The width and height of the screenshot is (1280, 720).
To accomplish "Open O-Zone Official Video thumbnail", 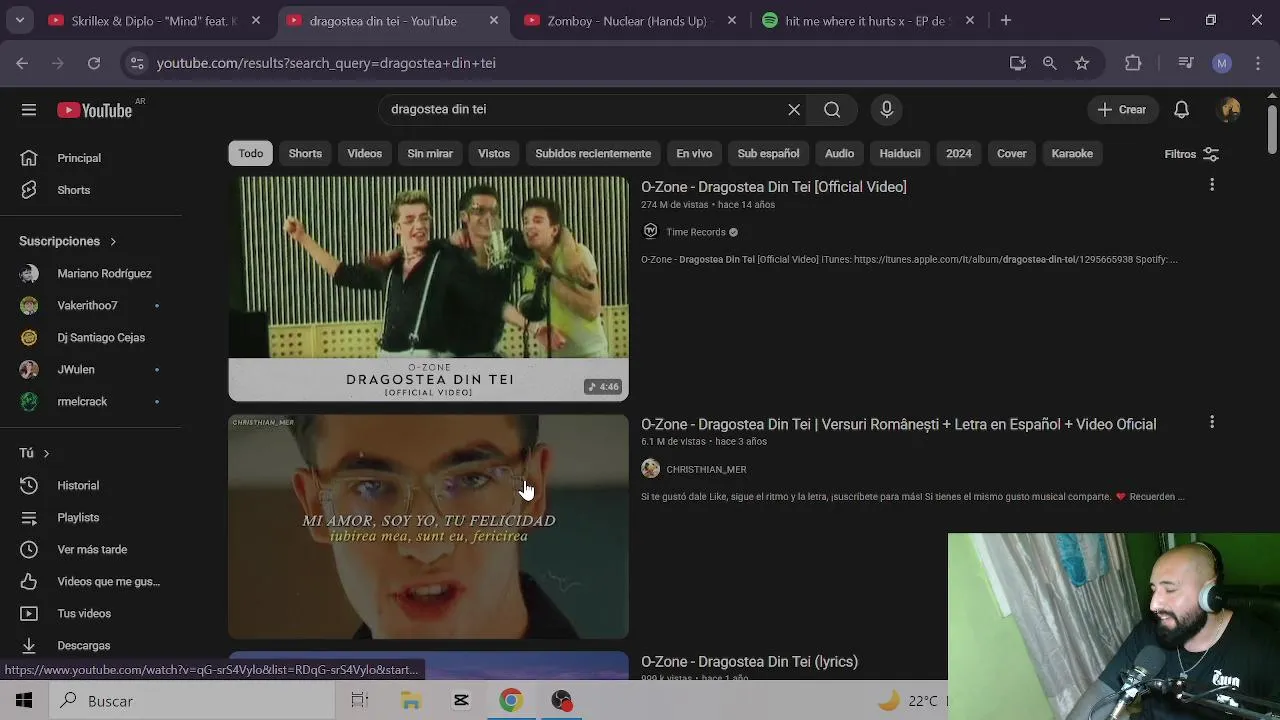I will click(x=428, y=289).
